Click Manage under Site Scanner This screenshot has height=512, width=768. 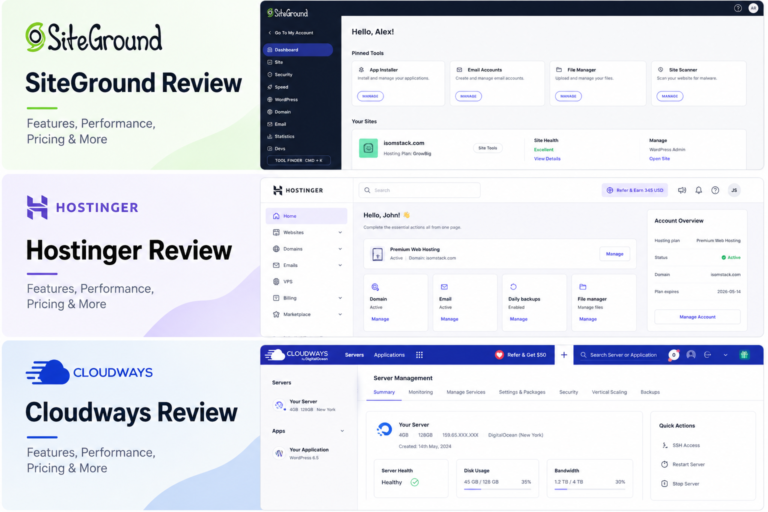point(670,96)
